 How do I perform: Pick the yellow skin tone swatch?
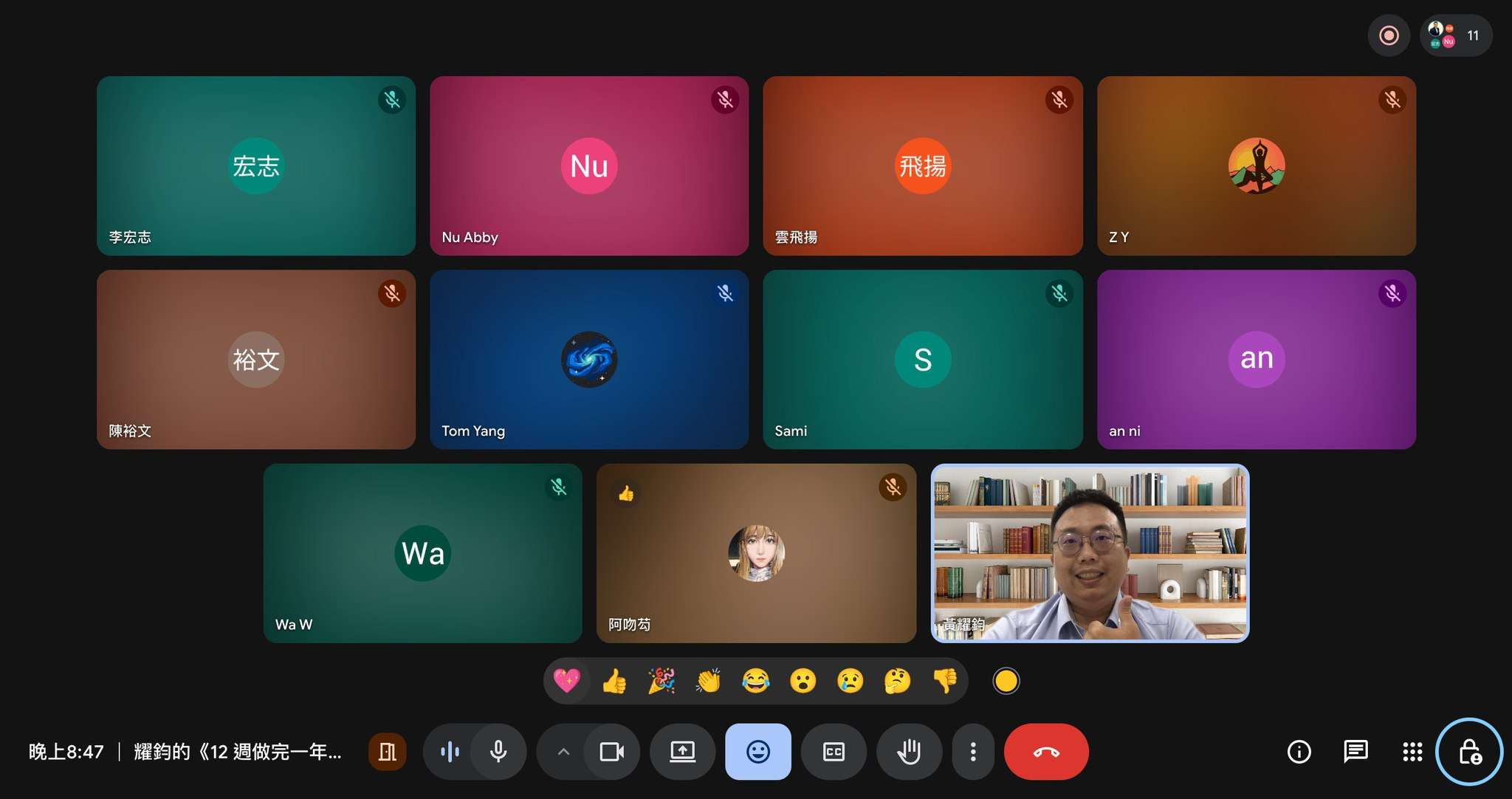click(1006, 681)
